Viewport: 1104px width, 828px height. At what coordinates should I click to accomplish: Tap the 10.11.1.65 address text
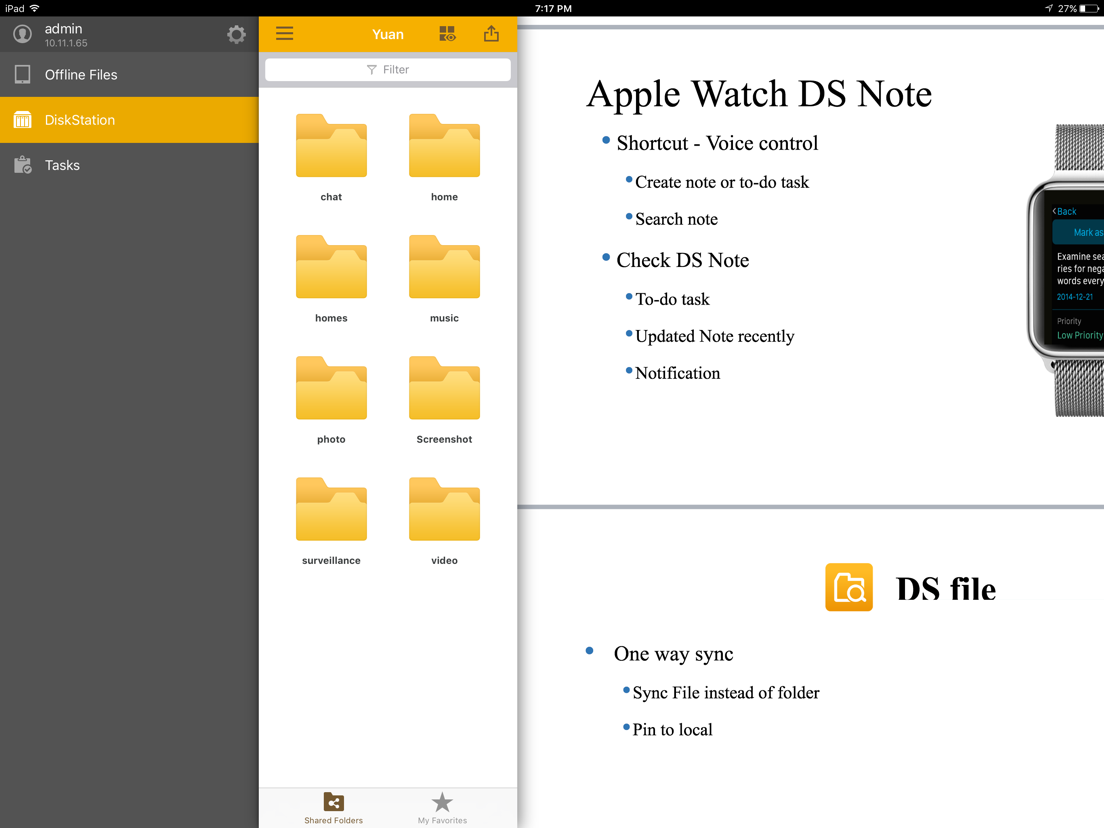(66, 43)
